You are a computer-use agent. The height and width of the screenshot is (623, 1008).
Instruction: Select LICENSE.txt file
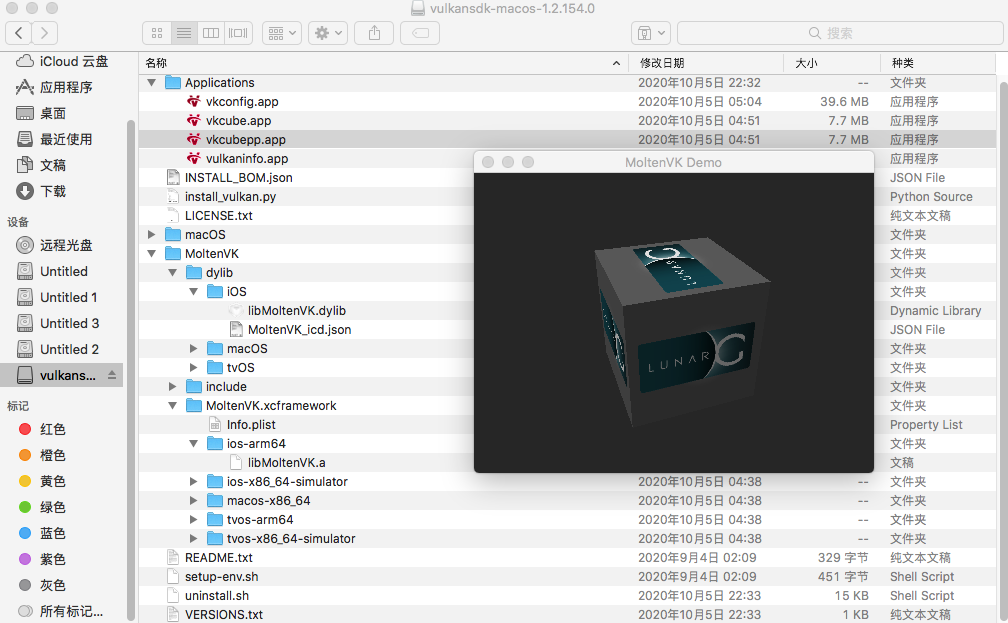pos(219,215)
